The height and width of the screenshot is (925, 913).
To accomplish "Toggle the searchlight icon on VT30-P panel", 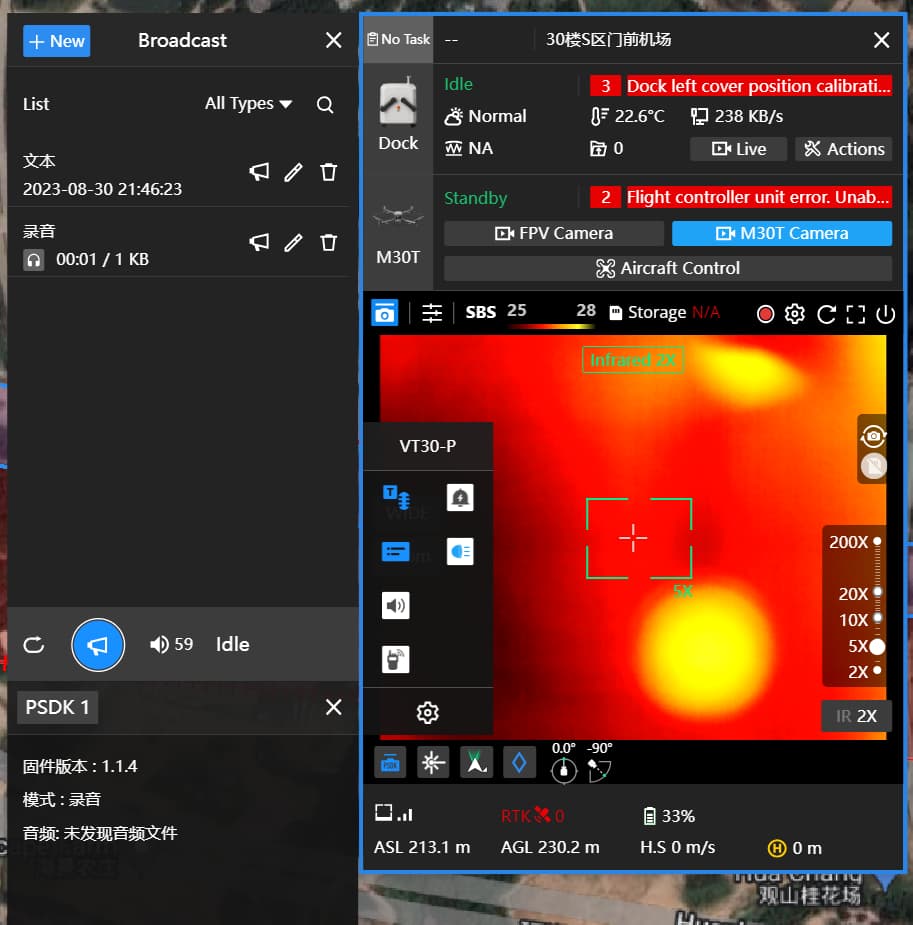I will pos(460,551).
